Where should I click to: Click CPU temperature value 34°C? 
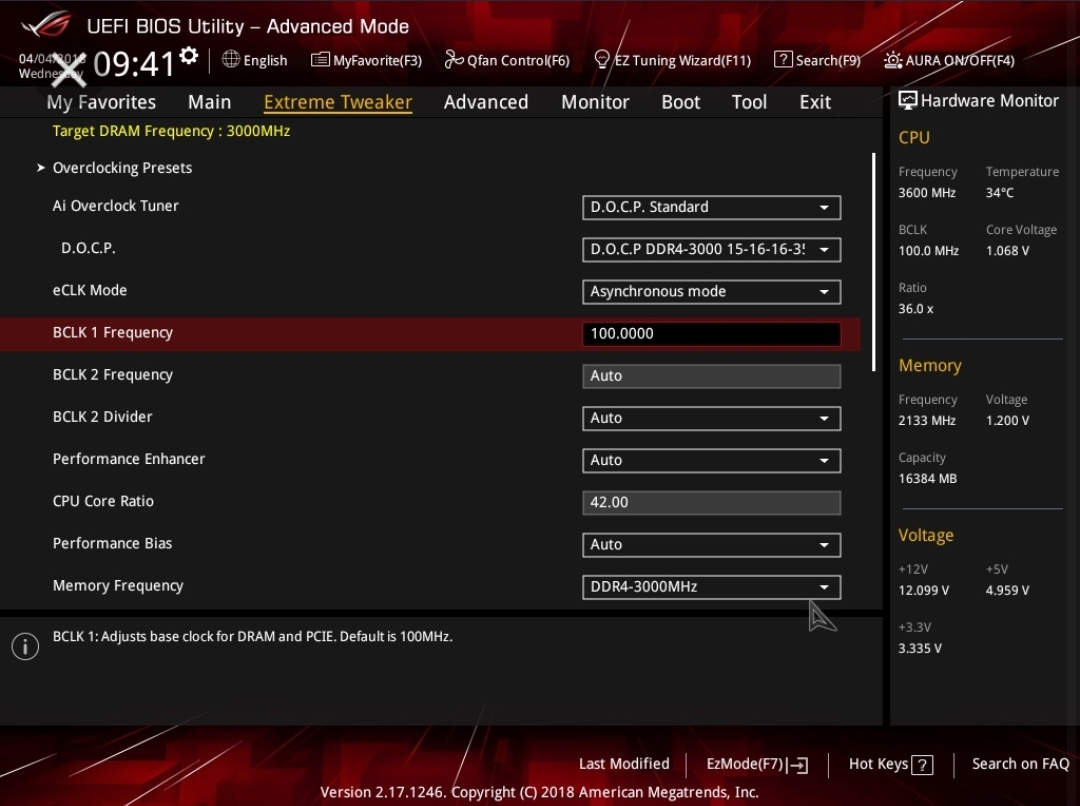999,193
